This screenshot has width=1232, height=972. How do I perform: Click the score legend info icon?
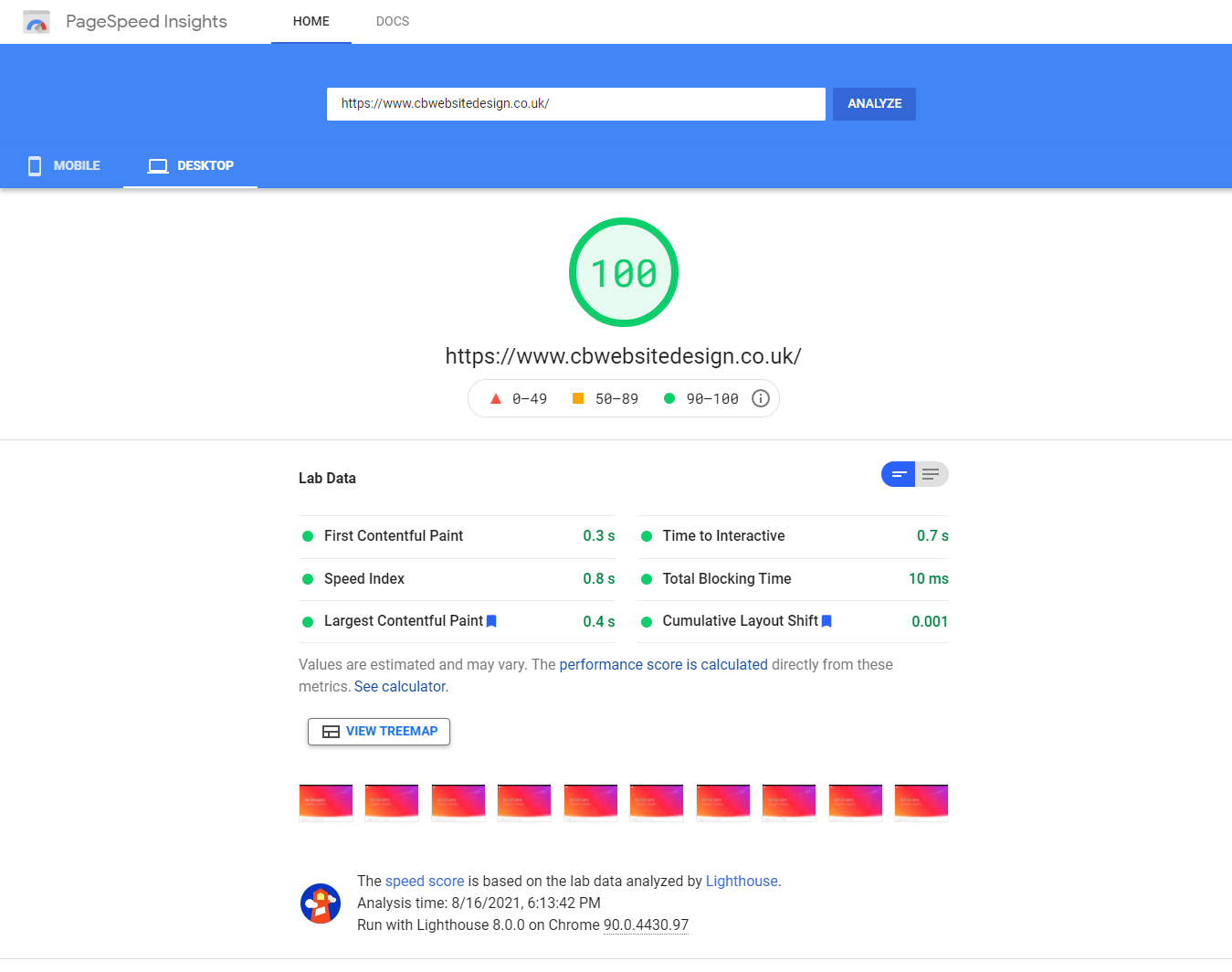(761, 398)
